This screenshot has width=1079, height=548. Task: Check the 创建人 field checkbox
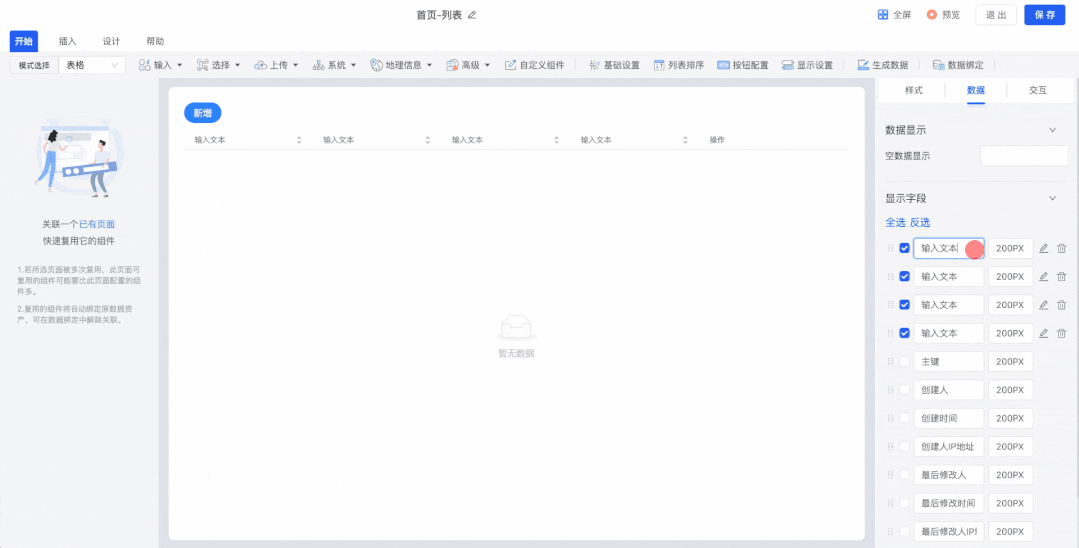pos(904,390)
